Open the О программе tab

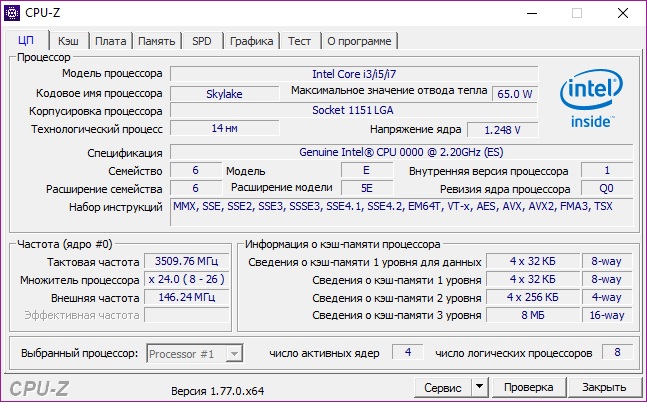359,41
